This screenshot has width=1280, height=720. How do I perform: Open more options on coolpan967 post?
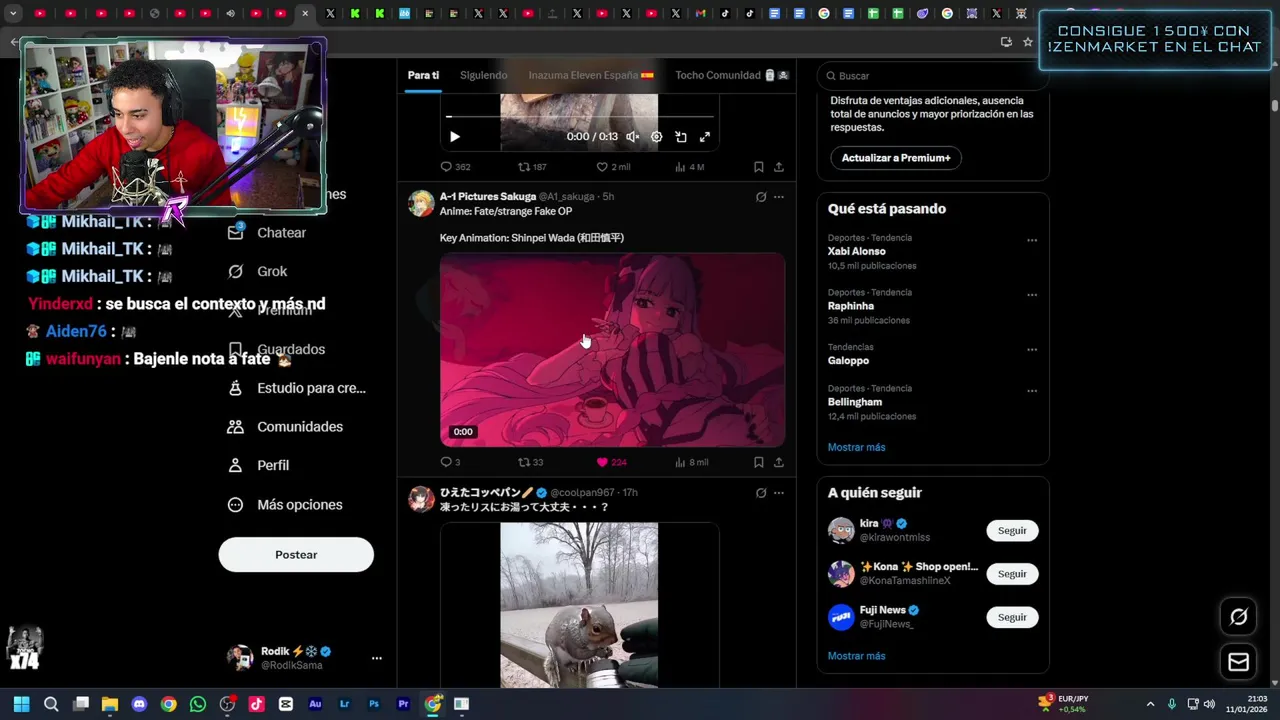click(x=779, y=493)
